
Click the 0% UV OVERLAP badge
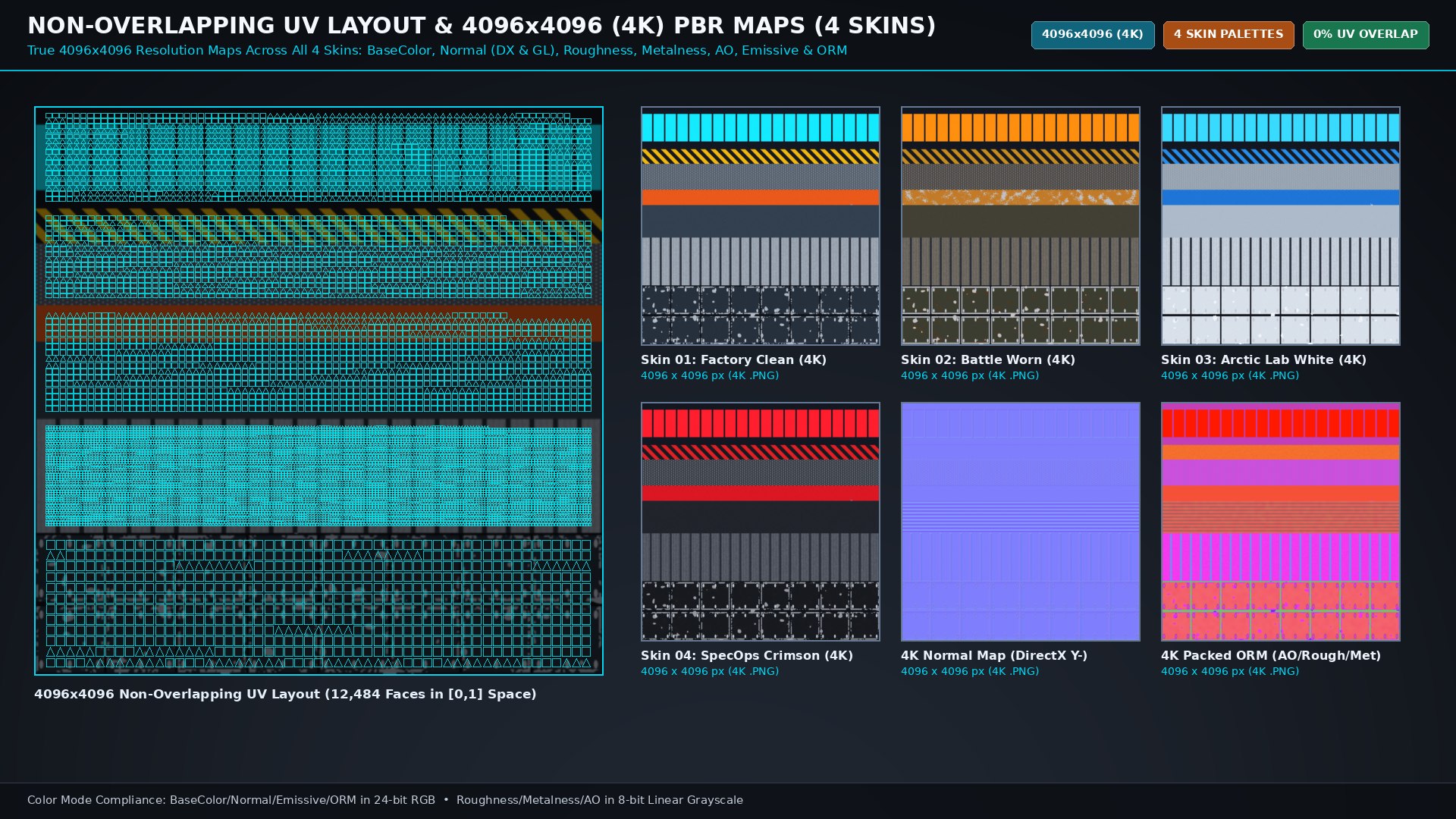tap(1366, 35)
